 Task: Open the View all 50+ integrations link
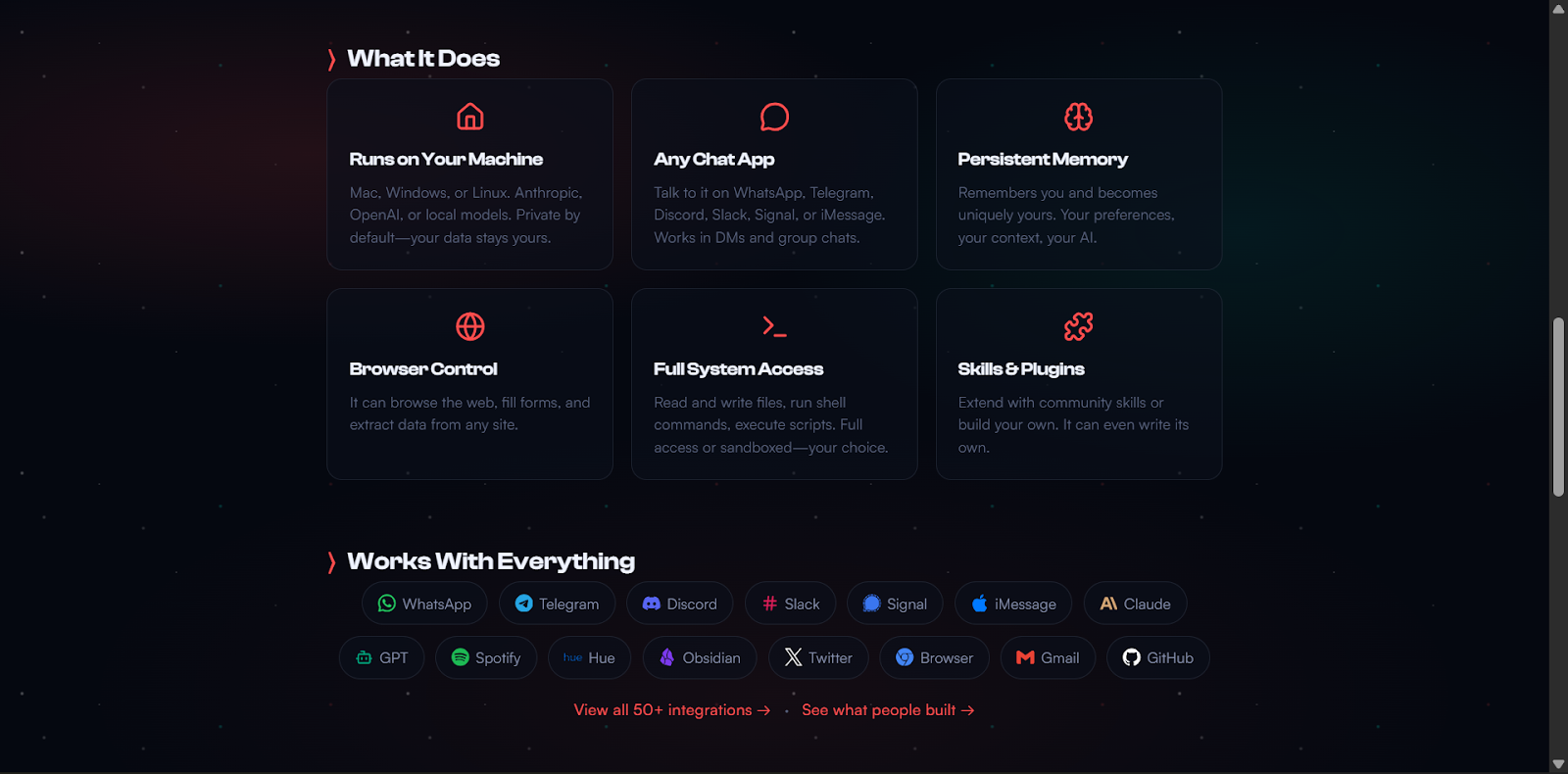(x=670, y=709)
